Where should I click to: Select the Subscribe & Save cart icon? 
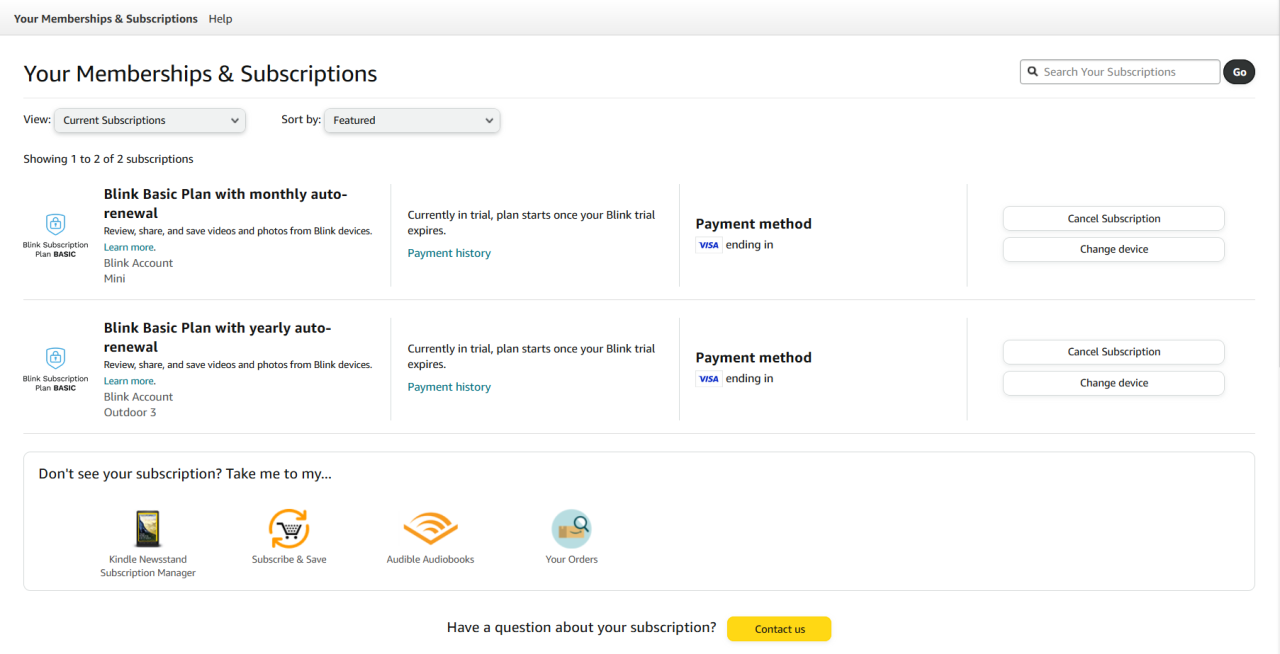289,527
